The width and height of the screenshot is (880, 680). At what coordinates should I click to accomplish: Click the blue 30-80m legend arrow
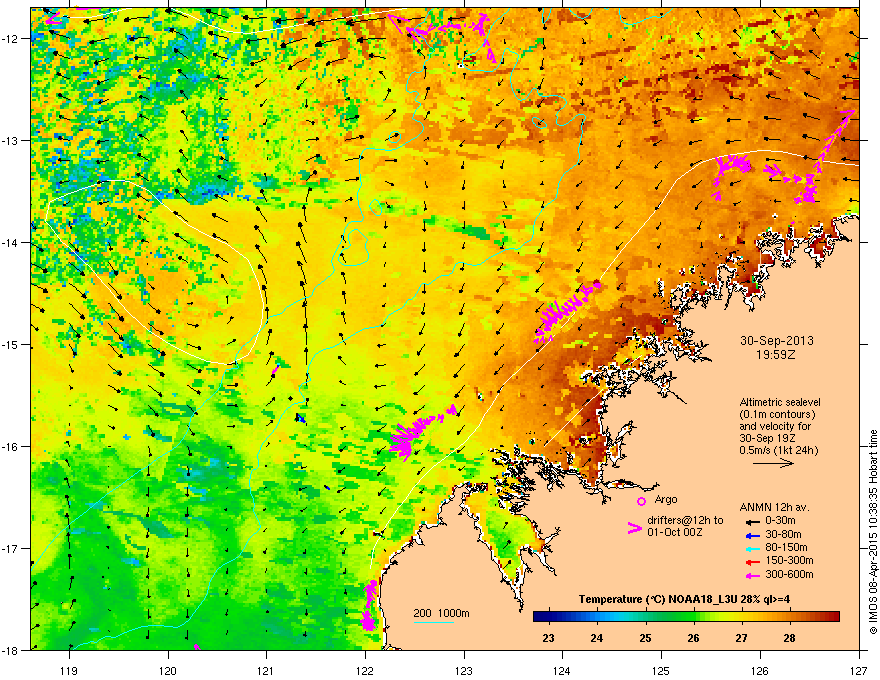(x=751, y=535)
